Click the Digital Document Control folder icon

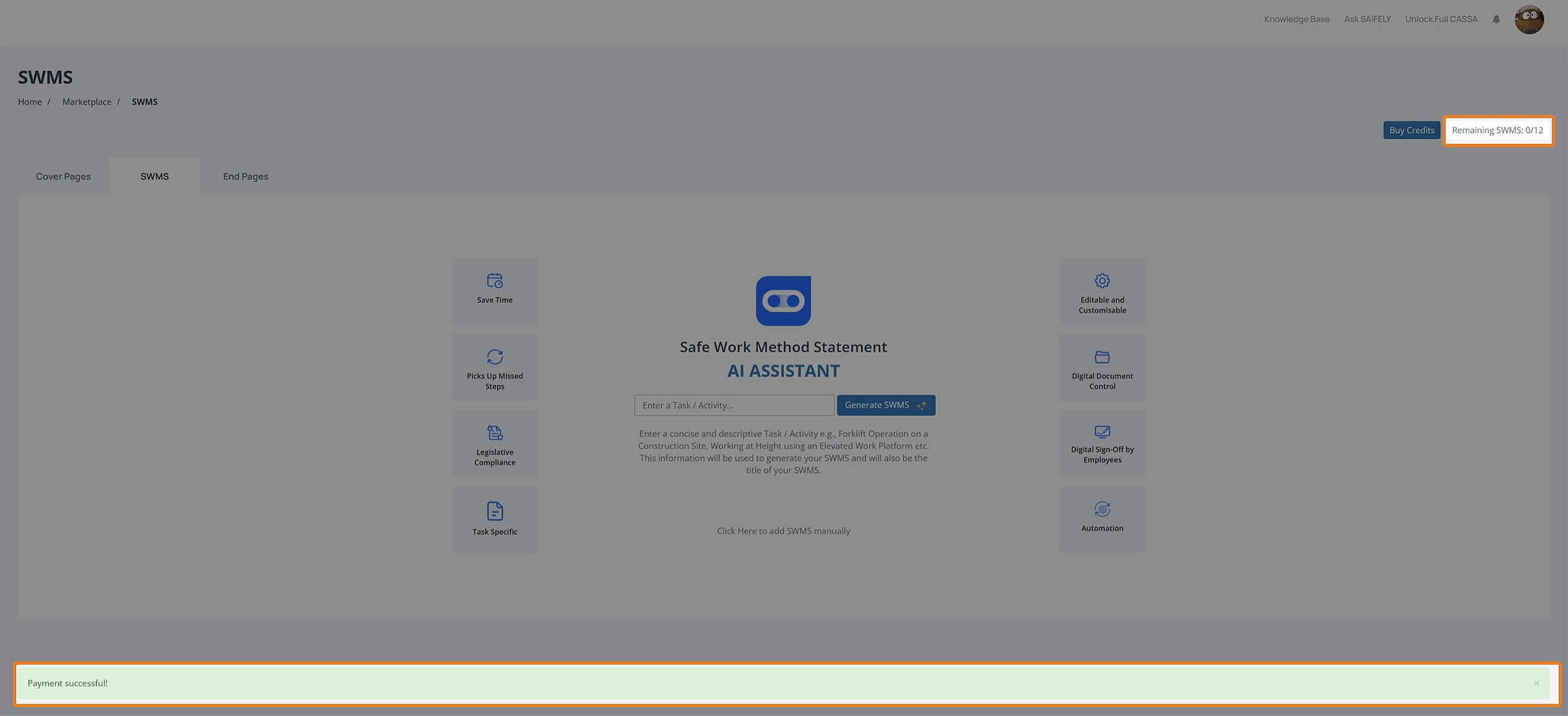[x=1102, y=356]
